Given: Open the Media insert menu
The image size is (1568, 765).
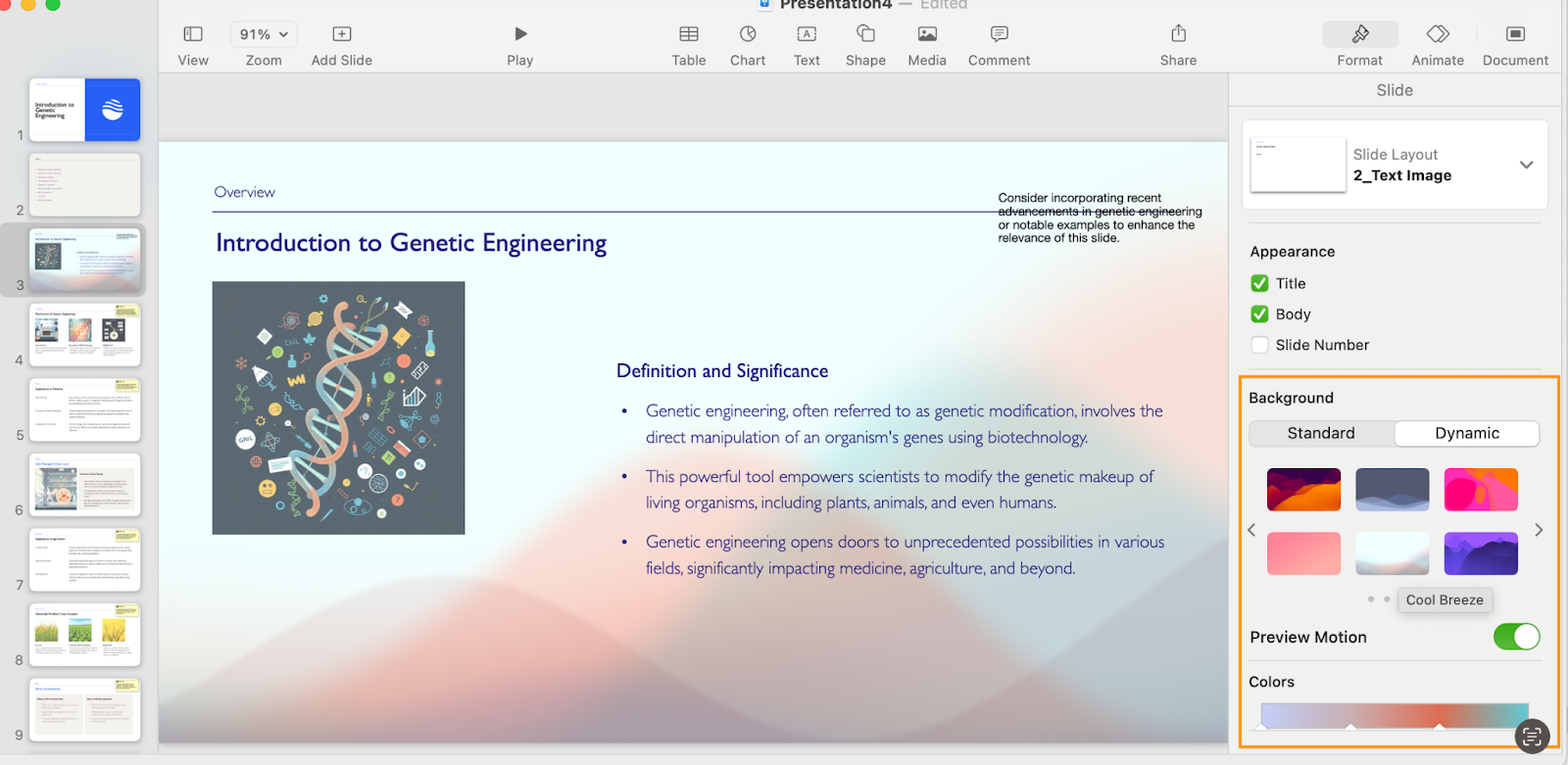Looking at the screenshot, I should 927,34.
